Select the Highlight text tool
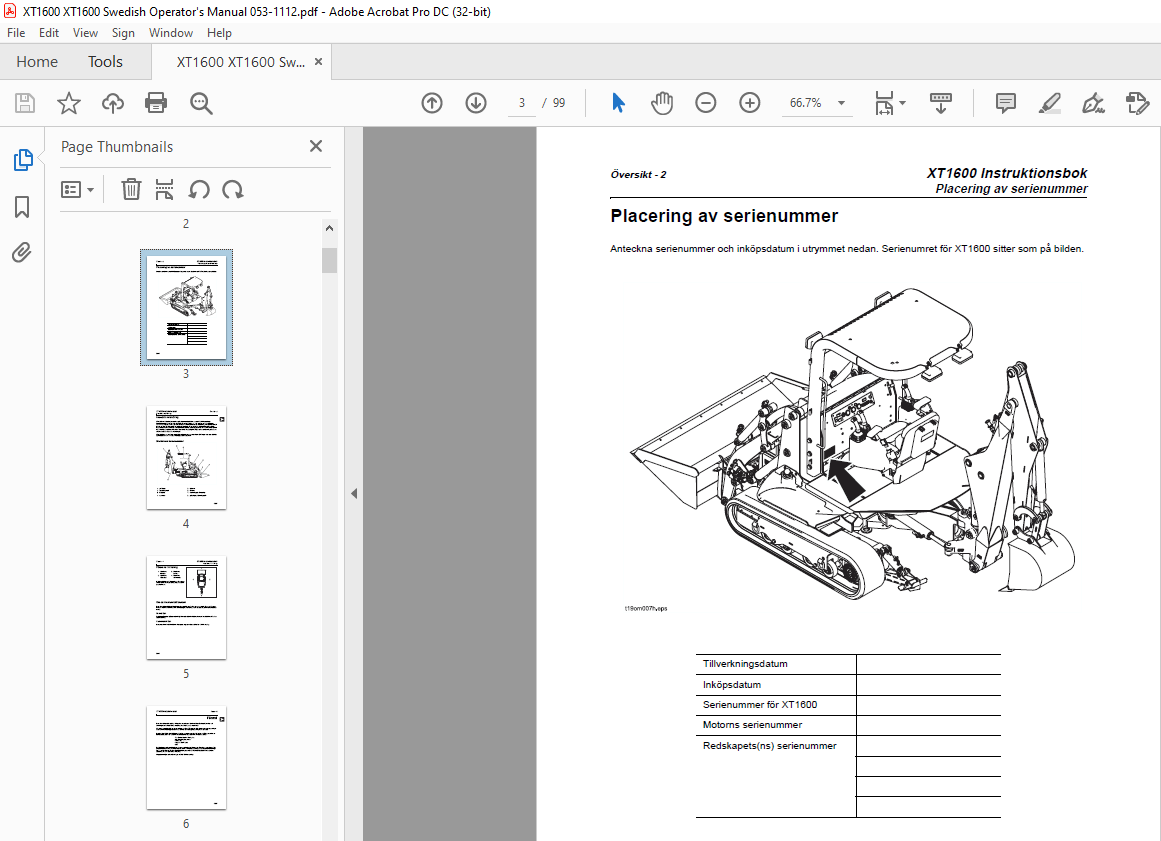Image resolution: width=1161 pixels, height=841 pixels. pyautogui.click(x=1049, y=103)
